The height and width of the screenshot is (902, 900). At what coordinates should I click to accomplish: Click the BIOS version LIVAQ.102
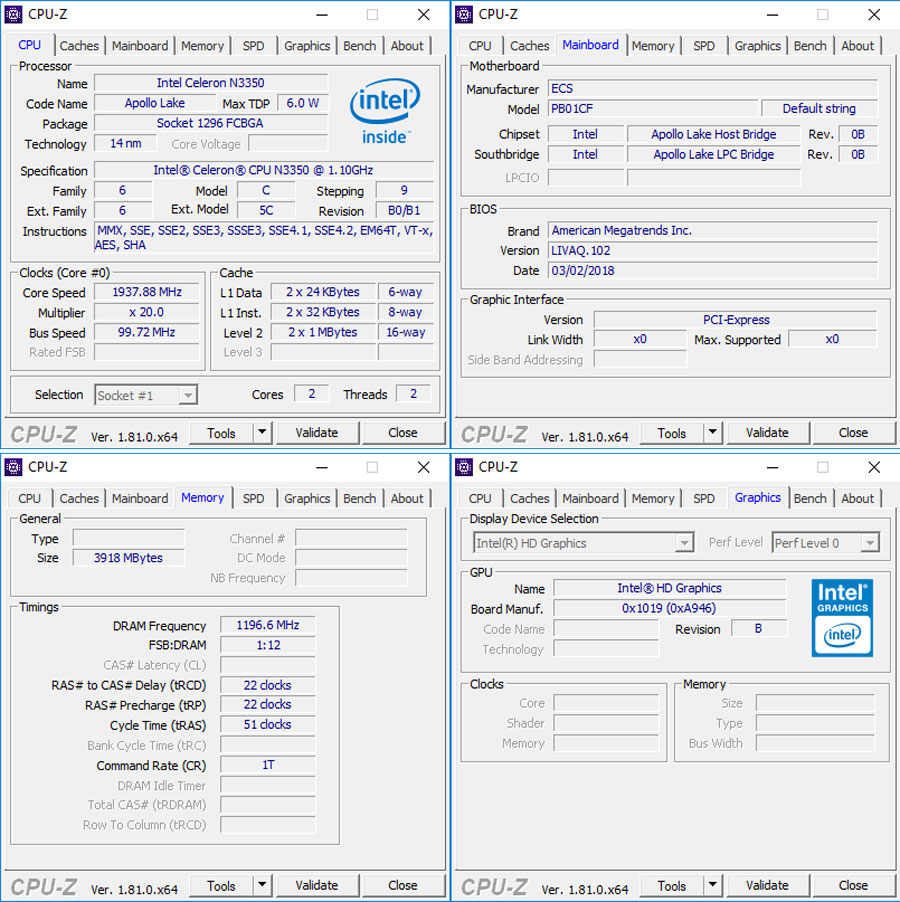(x=713, y=251)
